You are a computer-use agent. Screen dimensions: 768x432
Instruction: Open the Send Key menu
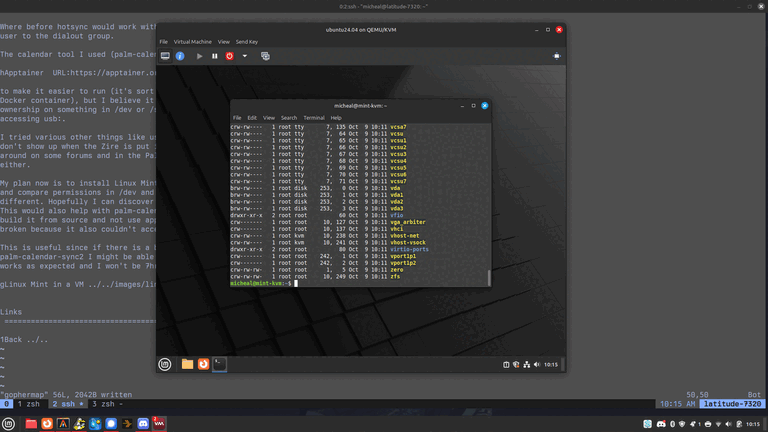click(x=246, y=42)
